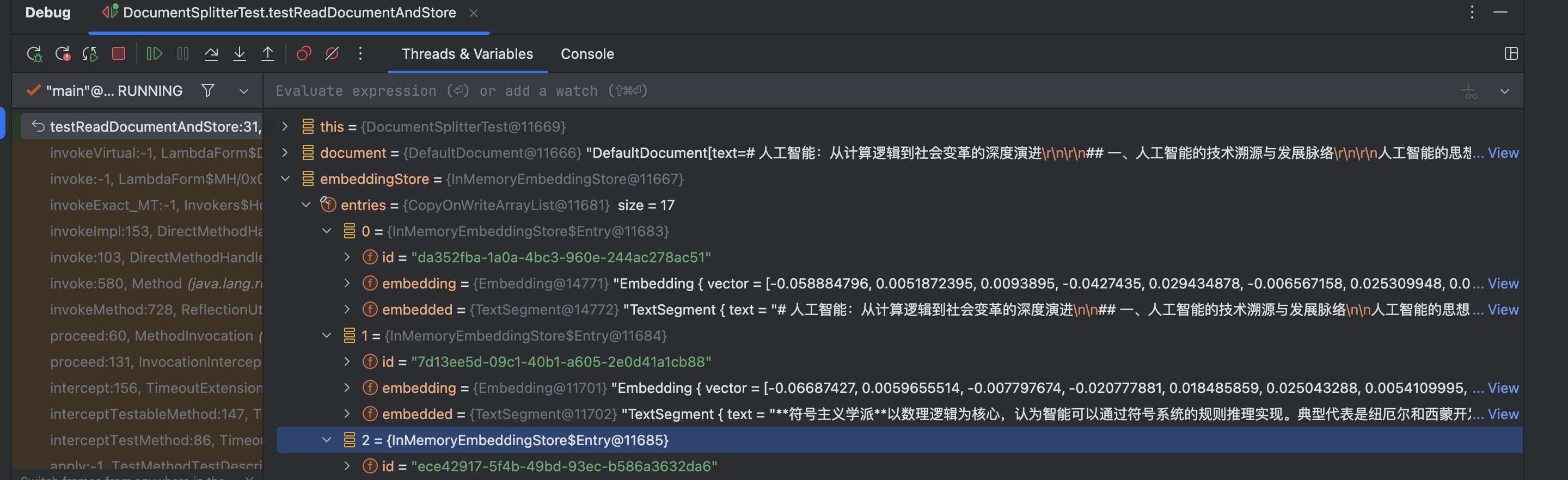Open the View Breakpoints dialog
The height and width of the screenshot is (480, 1568).
[304, 54]
